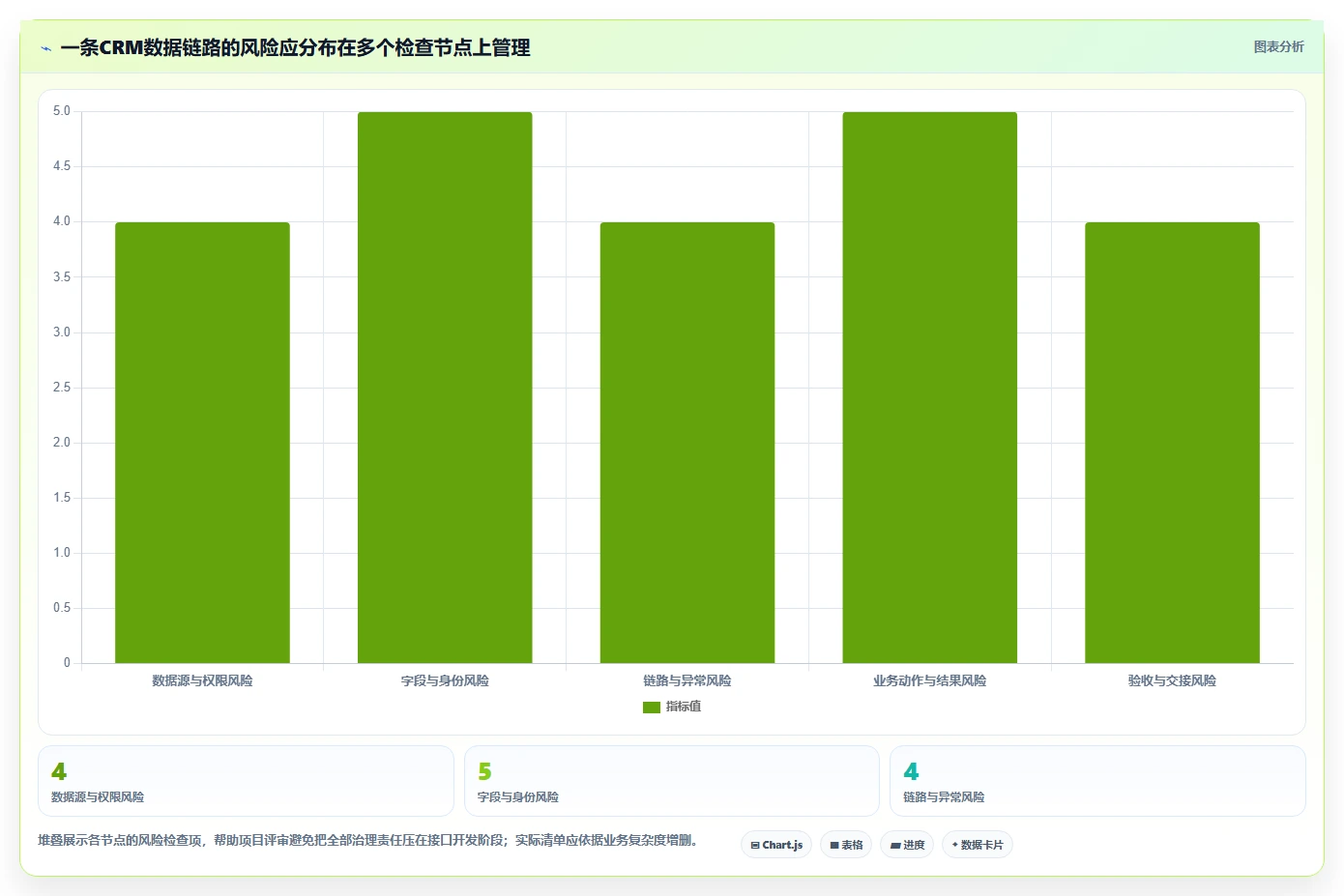Click the 链路与异常风险 x-axis label

pos(687,680)
